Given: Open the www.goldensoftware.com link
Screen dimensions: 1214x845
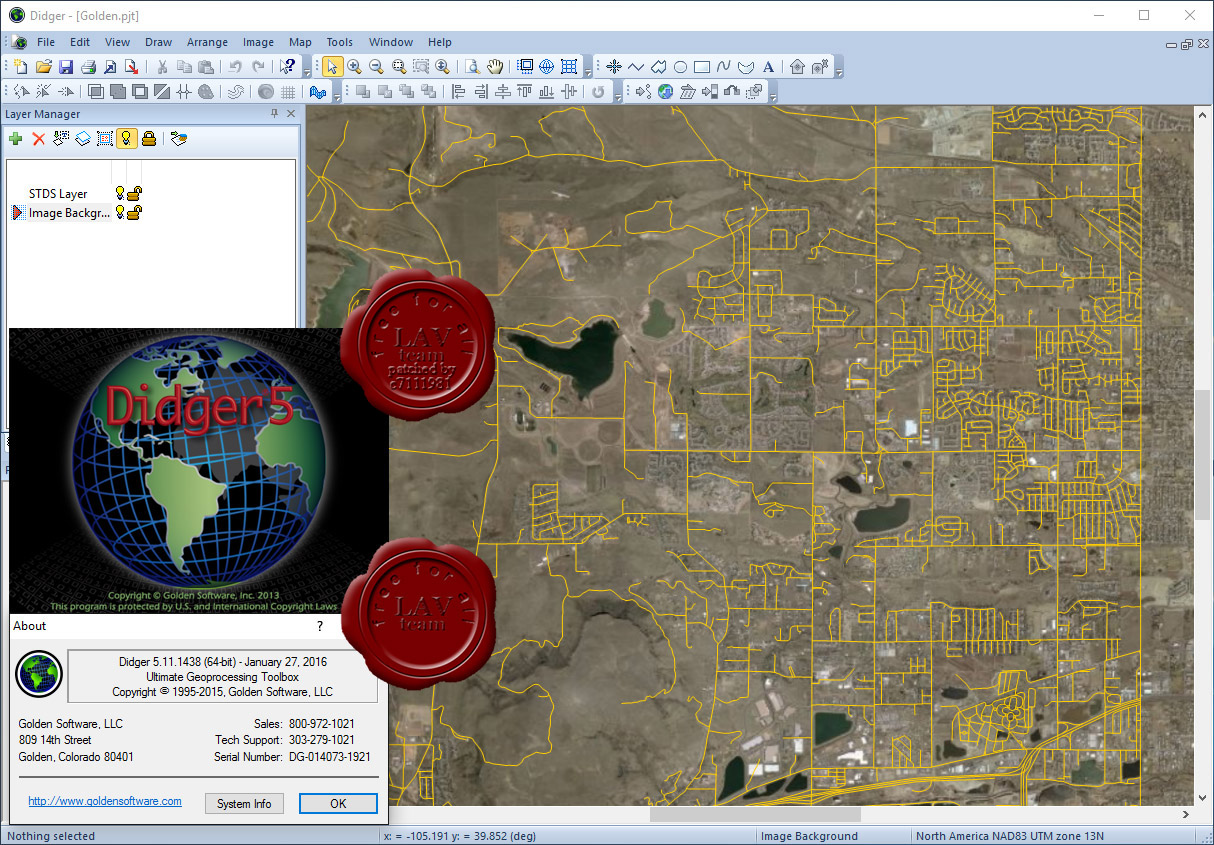Looking at the screenshot, I should (x=105, y=801).
